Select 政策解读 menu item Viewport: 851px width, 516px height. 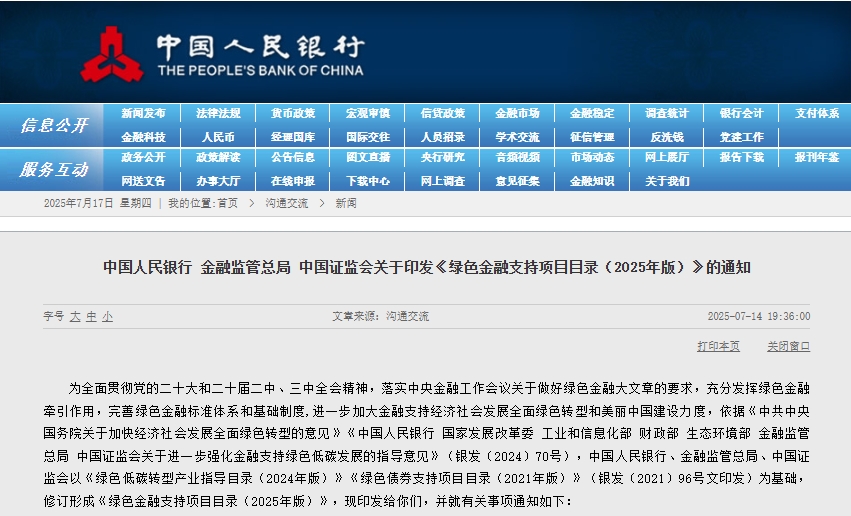(x=218, y=157)
